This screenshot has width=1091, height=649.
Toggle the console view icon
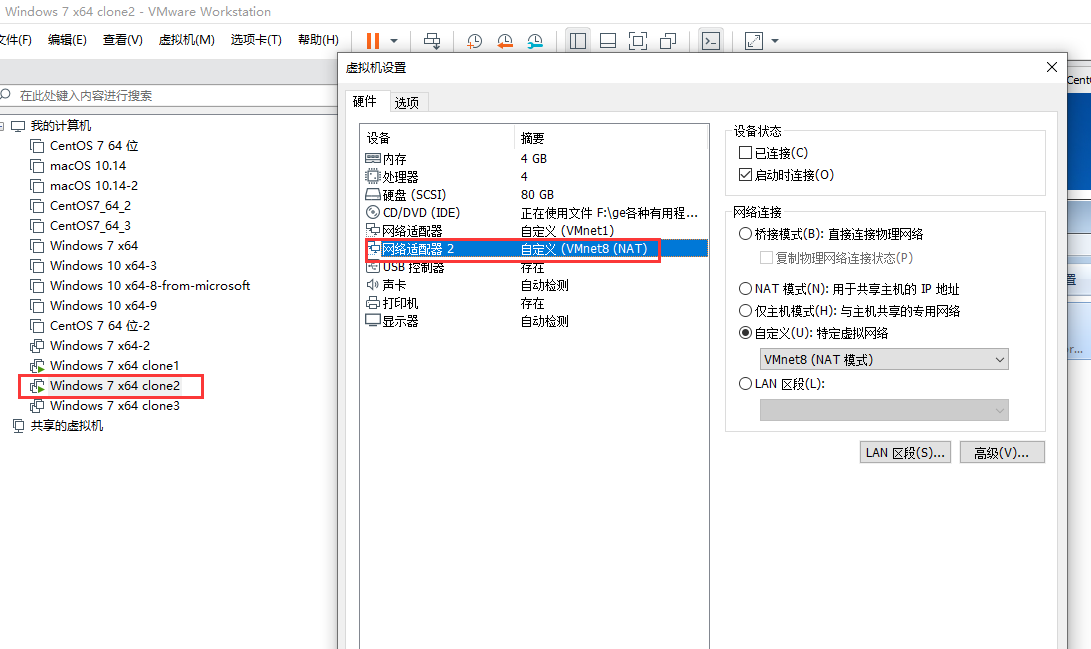tap(710, 41)
